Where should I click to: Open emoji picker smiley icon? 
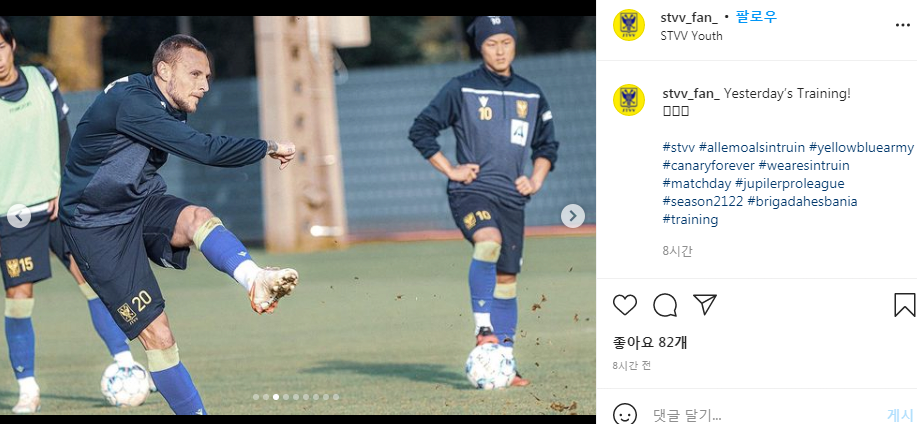point(625,415)
